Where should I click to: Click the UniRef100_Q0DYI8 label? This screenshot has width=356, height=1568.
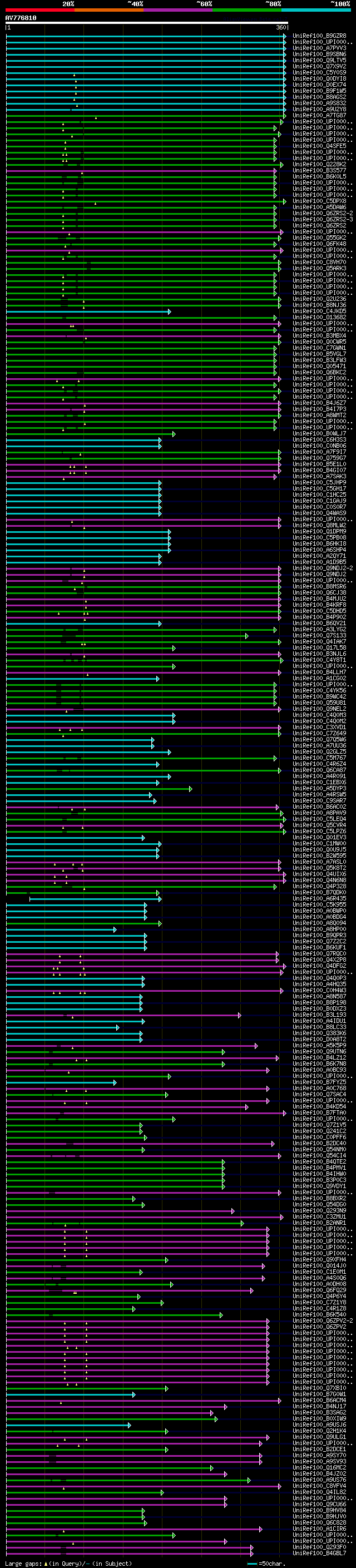[319, 78]
